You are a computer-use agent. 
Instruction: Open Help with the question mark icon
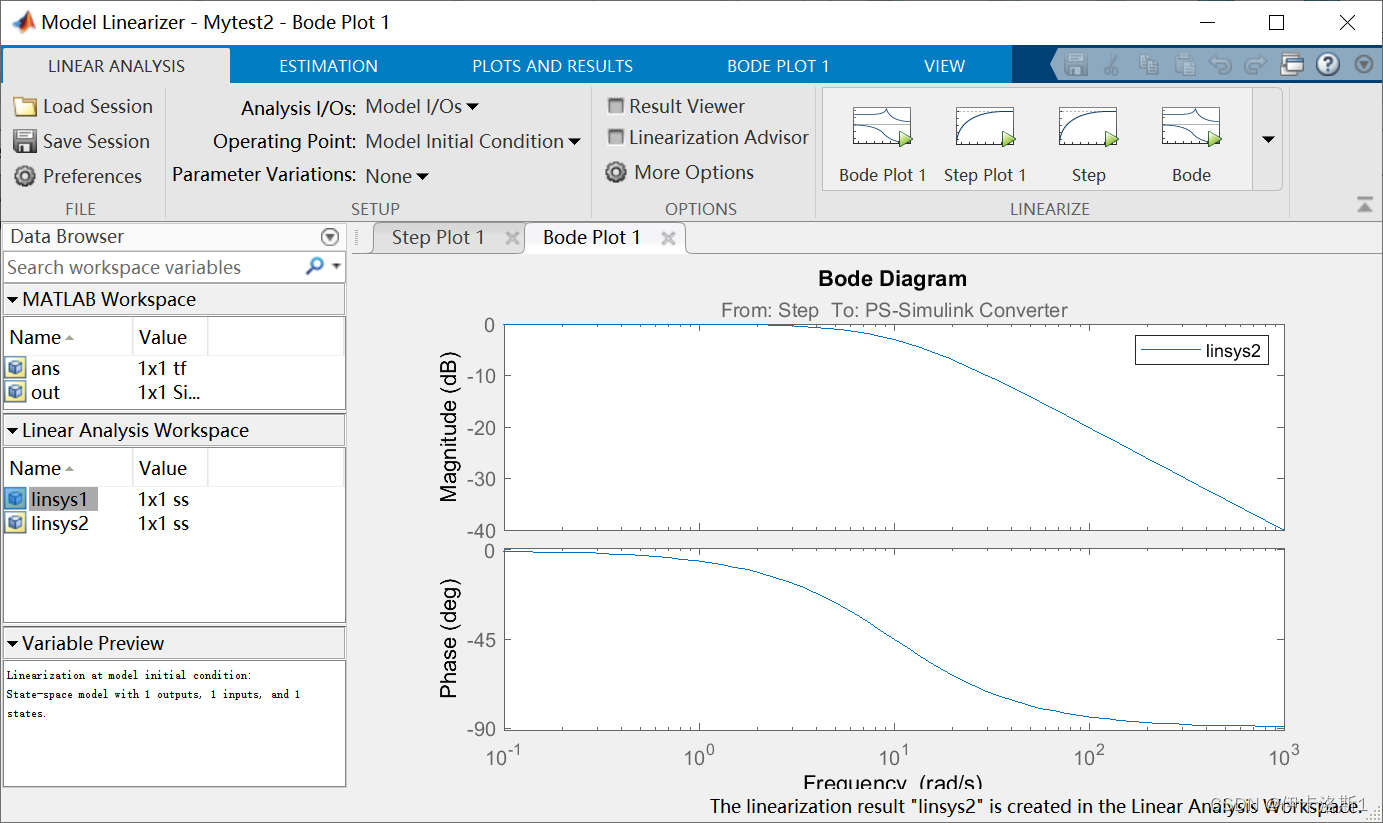[1328, 65]
